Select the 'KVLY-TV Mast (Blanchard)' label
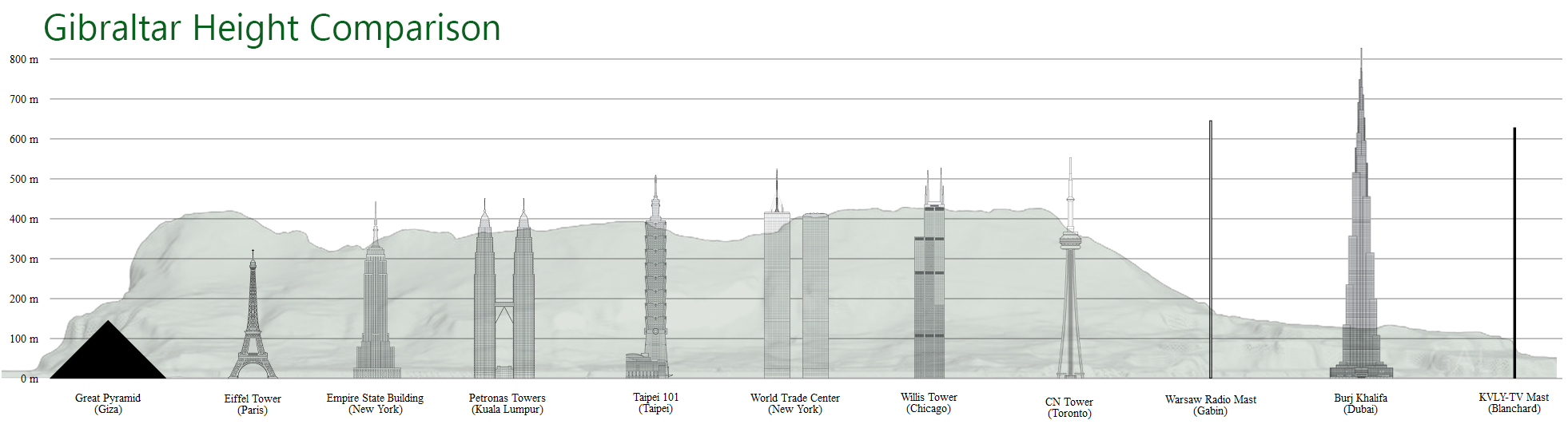Image resolution: width=1568 pixels, height=440 pixels. click(x=1514, y=402)
